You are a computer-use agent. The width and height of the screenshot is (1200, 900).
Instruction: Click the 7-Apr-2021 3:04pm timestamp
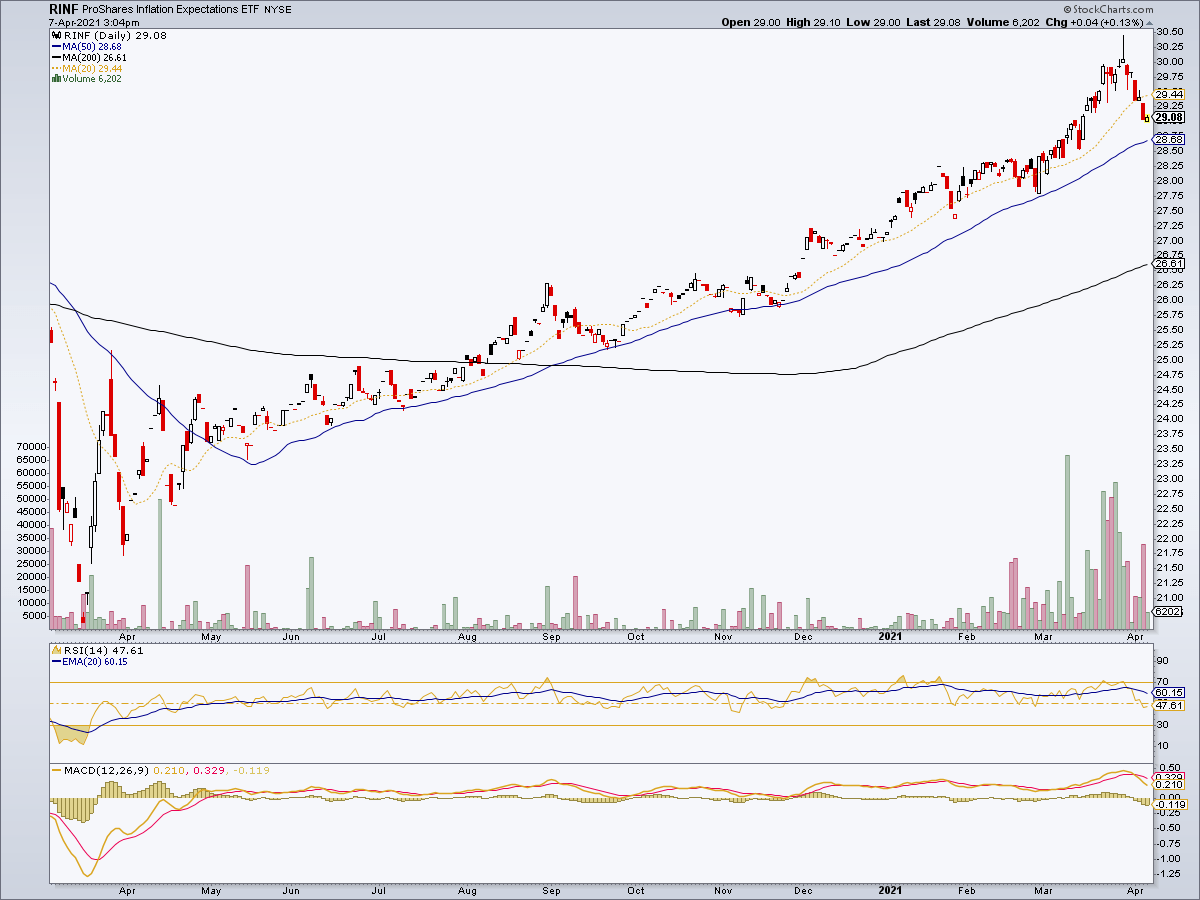coord(93,22)
